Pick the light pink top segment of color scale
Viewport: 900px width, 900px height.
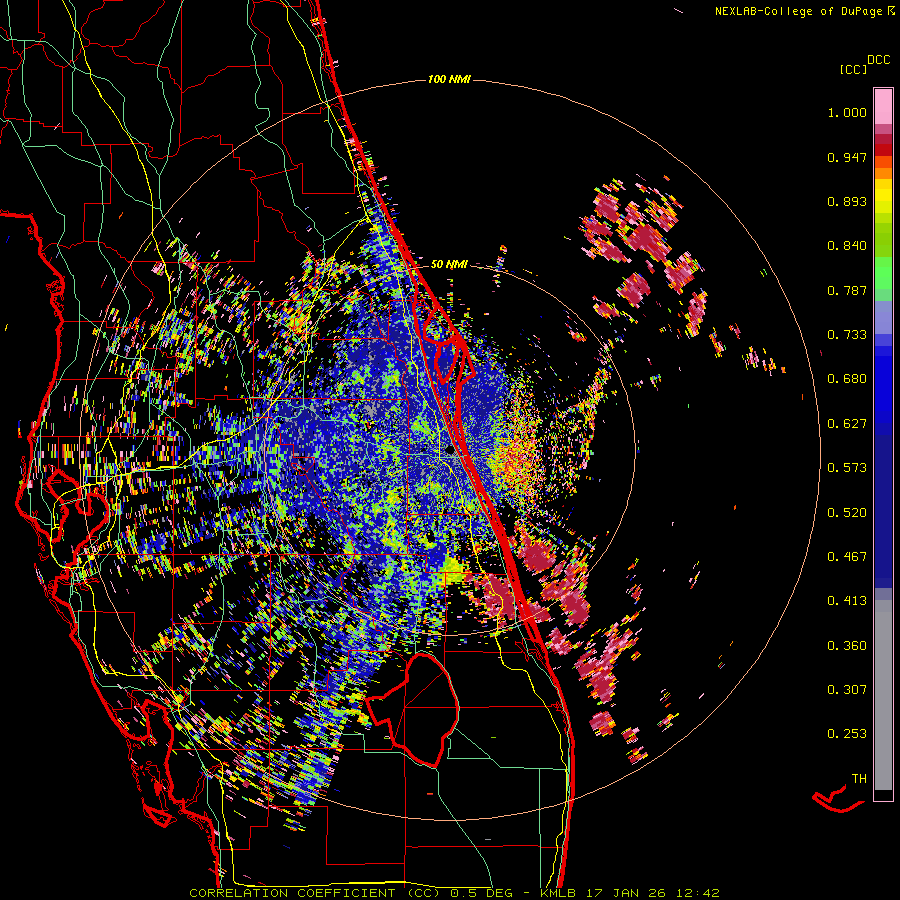(883, 106)
